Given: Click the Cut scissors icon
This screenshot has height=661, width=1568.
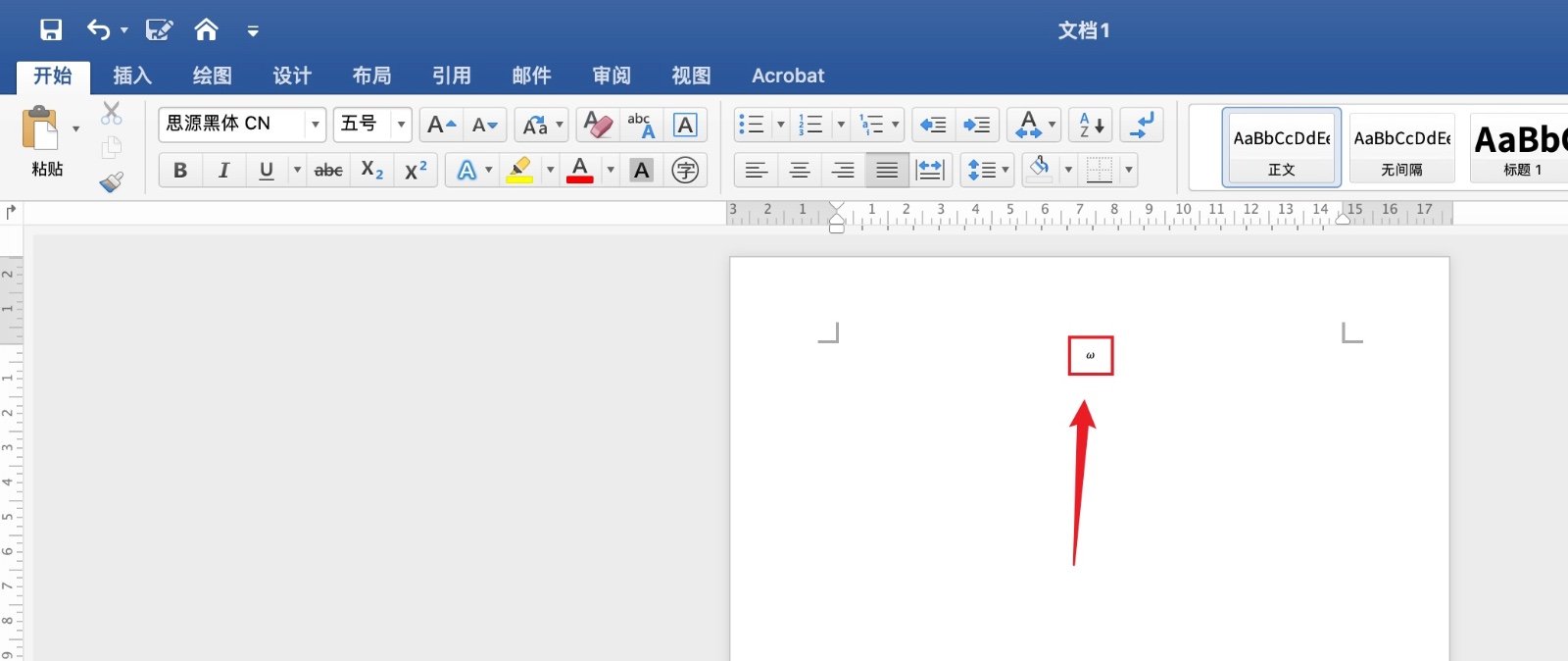Looking at the screenshot, I should click(x=112, y=114).
